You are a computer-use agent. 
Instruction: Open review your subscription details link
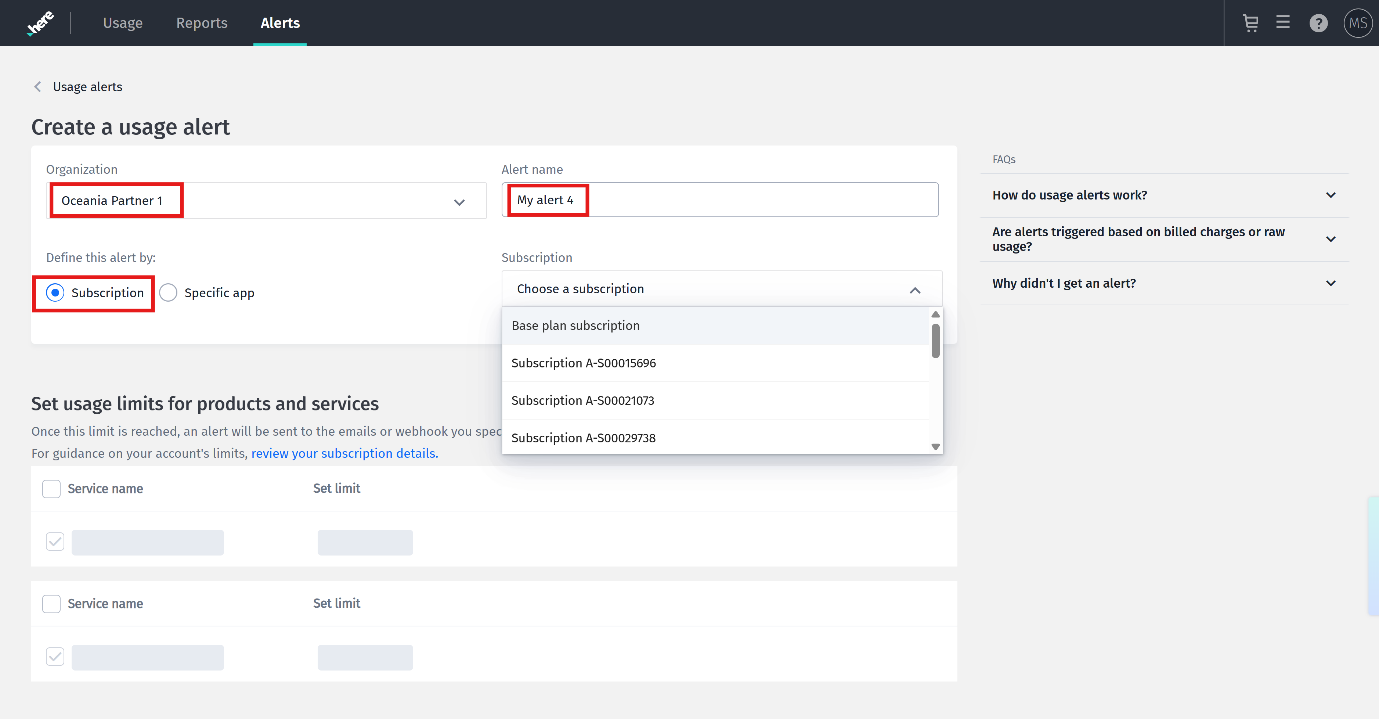coord(344,453)
